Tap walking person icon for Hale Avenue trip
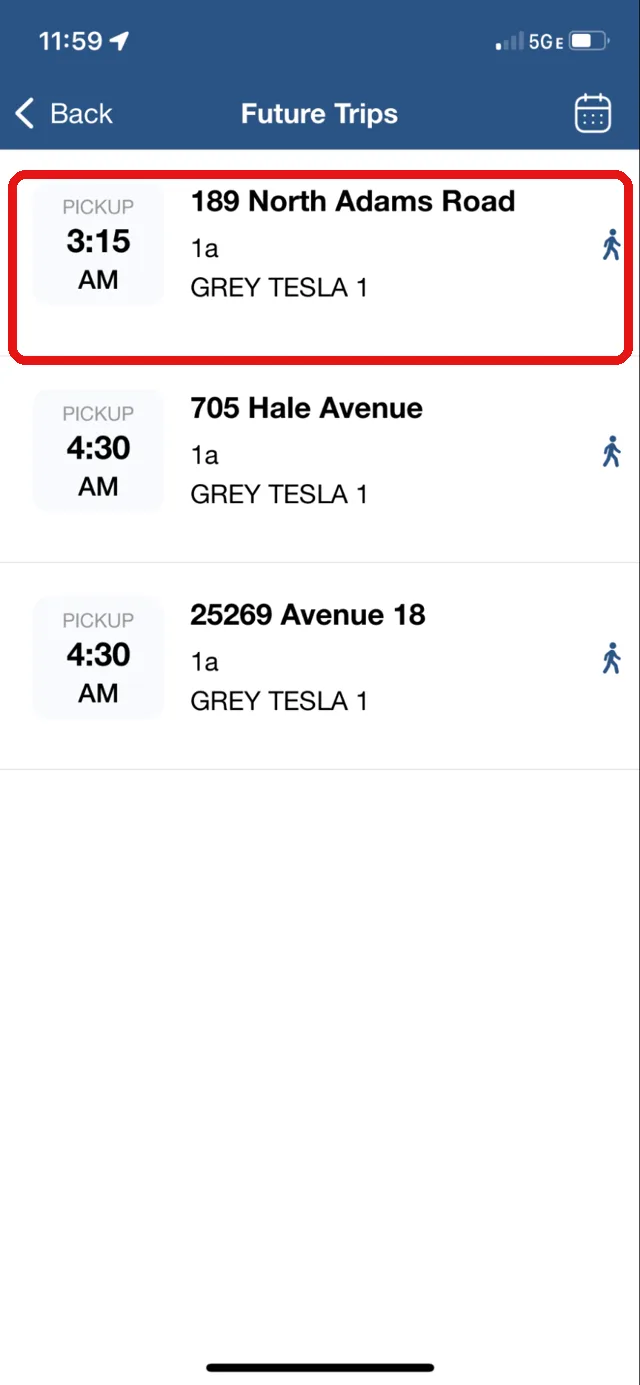This screenshot has width=640, height=1385. (612, 451)
